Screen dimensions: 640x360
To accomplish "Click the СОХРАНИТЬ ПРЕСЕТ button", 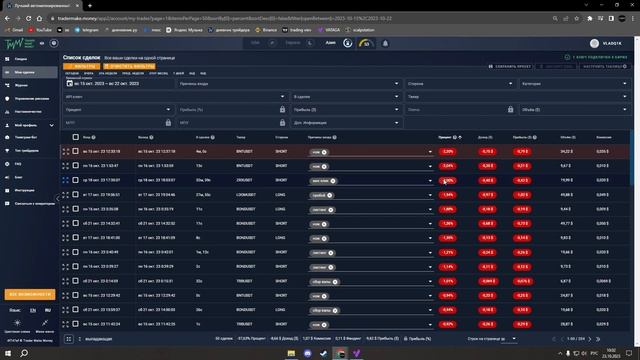I will [510, 66].
